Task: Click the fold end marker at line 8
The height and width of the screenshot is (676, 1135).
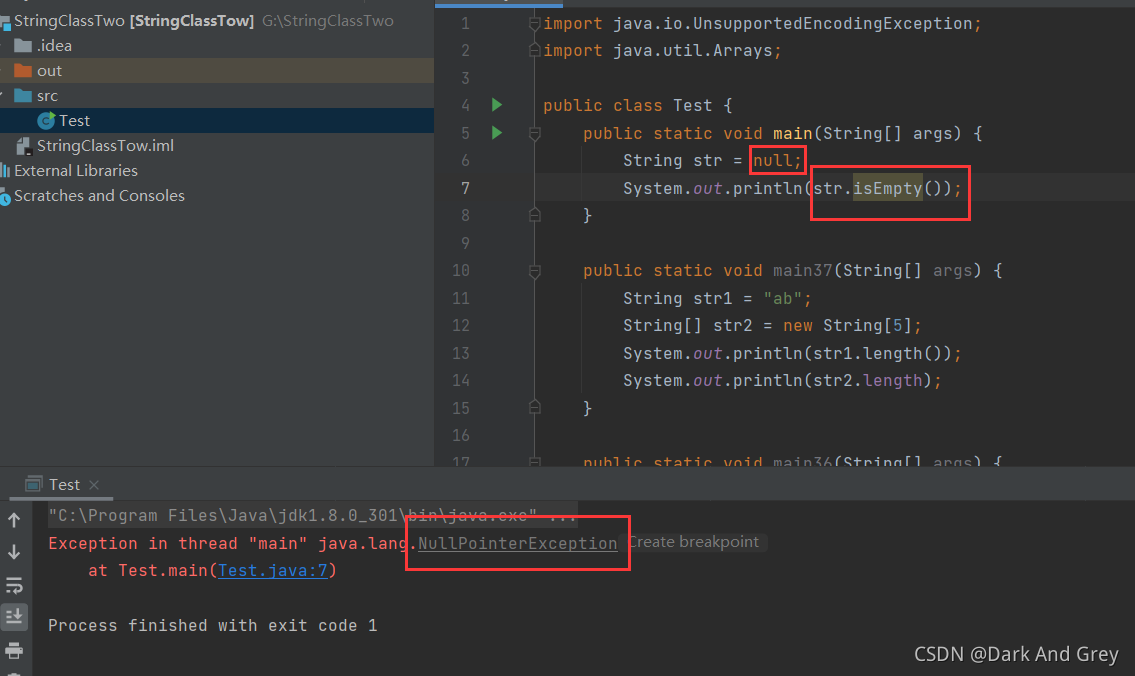Action: [x=534, y=215]
